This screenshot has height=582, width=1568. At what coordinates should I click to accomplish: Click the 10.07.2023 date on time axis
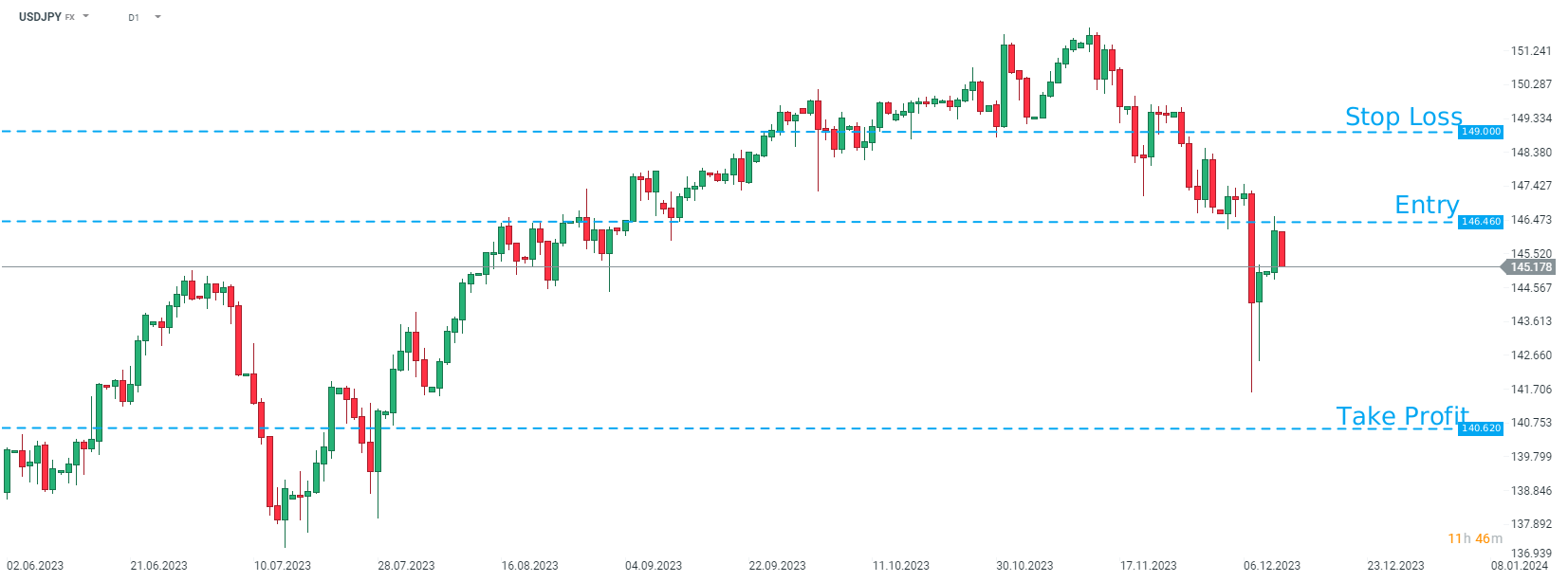pos(282,566)
